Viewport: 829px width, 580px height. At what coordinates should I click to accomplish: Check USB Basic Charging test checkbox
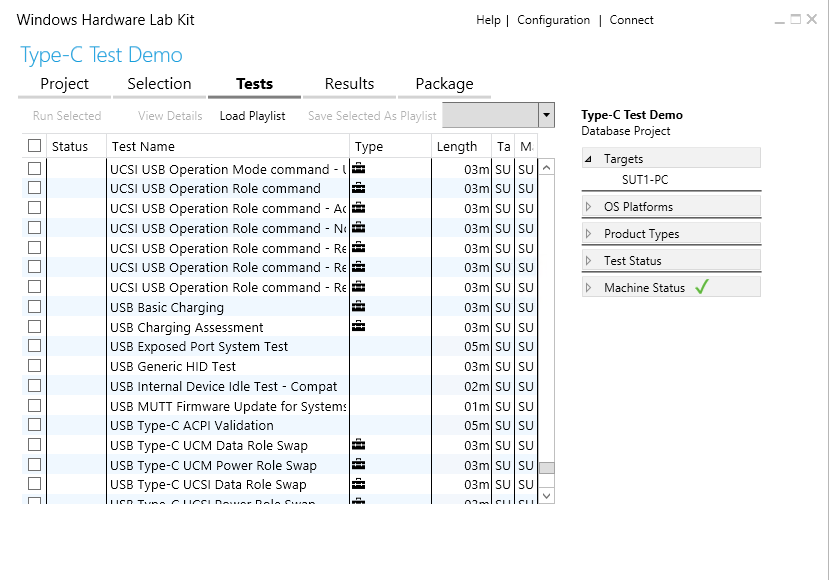coord(34,307)
